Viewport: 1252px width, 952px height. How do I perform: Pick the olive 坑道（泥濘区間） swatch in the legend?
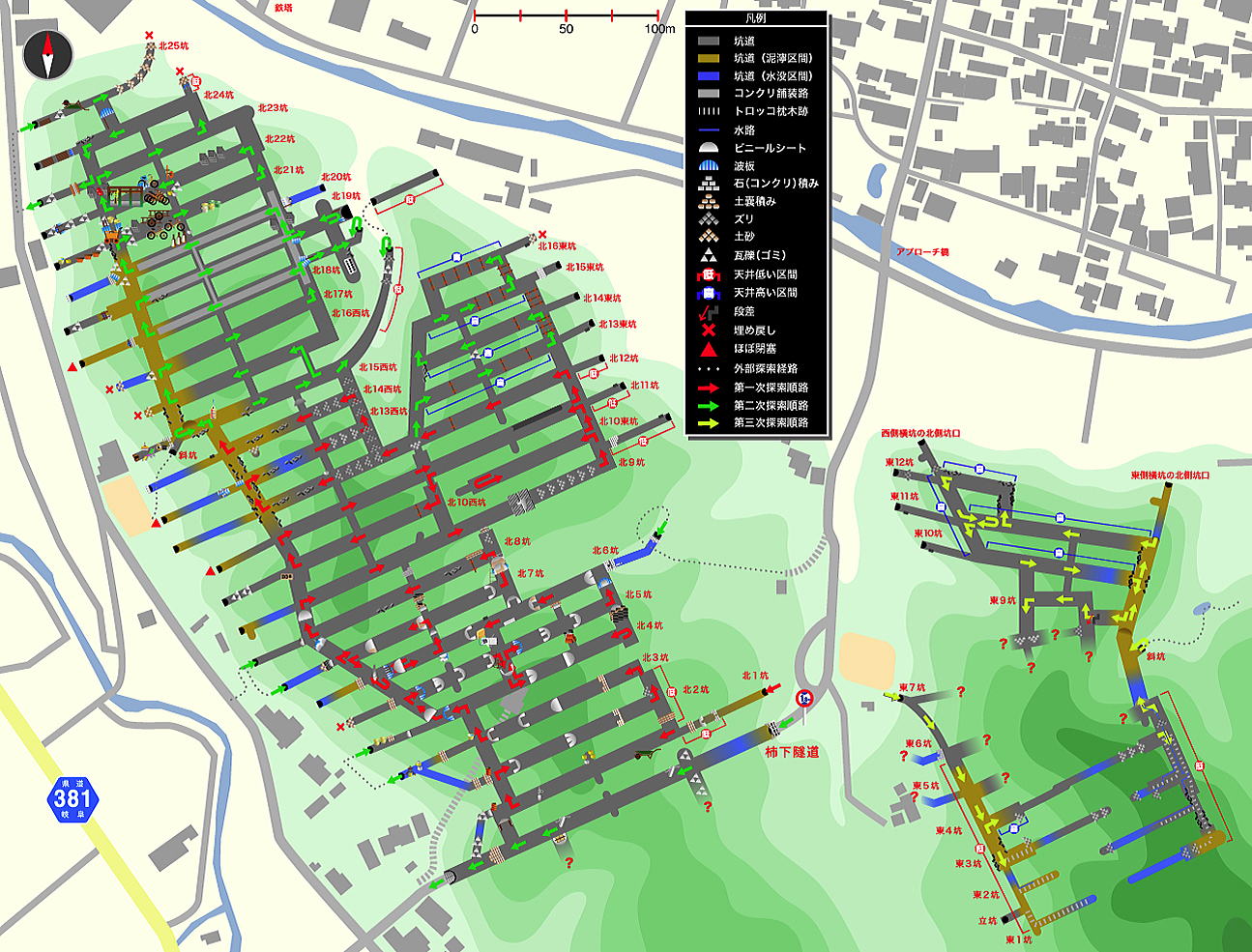pos(710,58)
